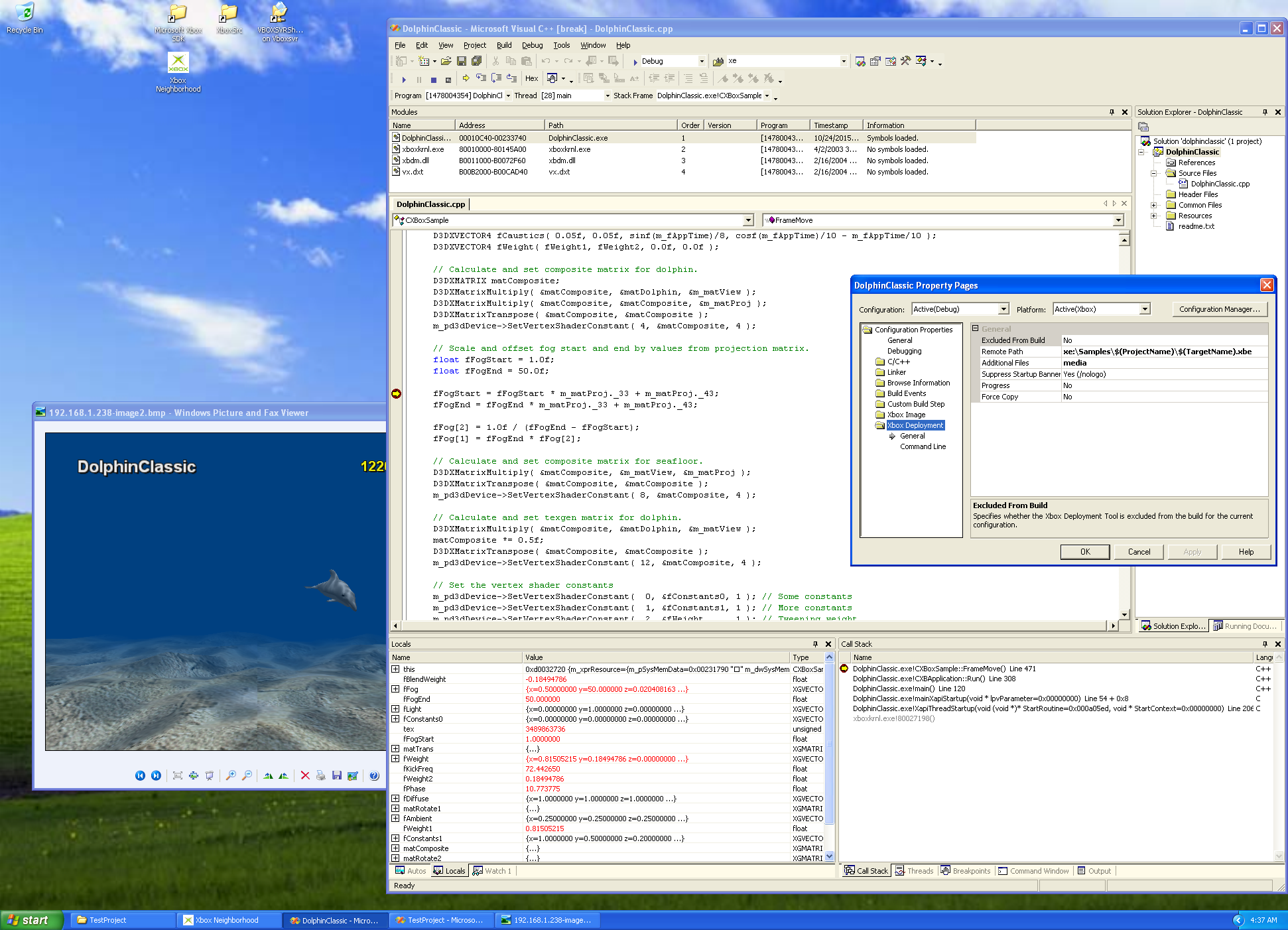1288x930 pixels.
Task: Click the Show Next Statement yellow arrow
Action: (x=466, y=78)
